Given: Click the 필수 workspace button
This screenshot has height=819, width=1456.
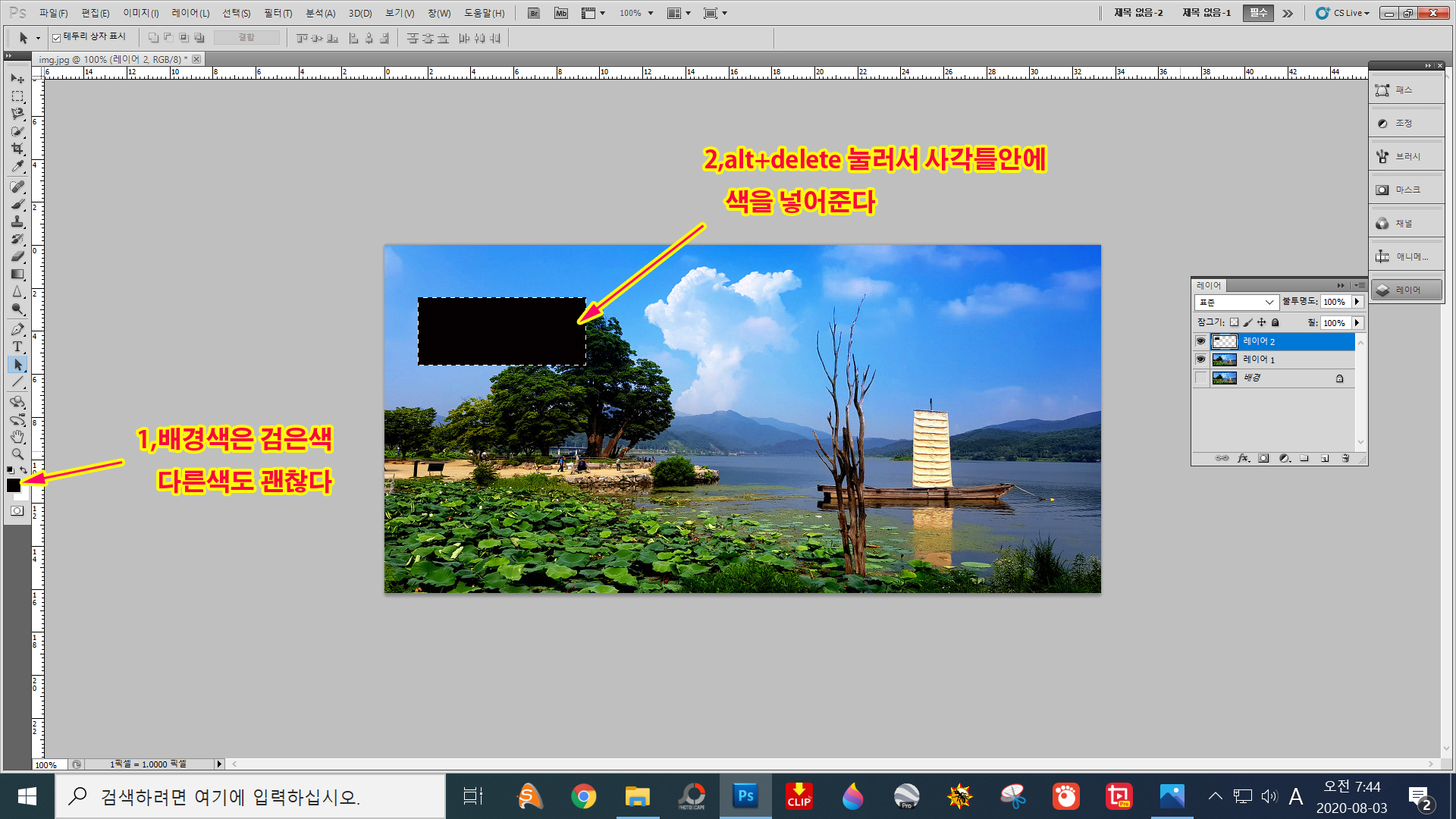Looking at the screenshot, I should point(1258,13).
